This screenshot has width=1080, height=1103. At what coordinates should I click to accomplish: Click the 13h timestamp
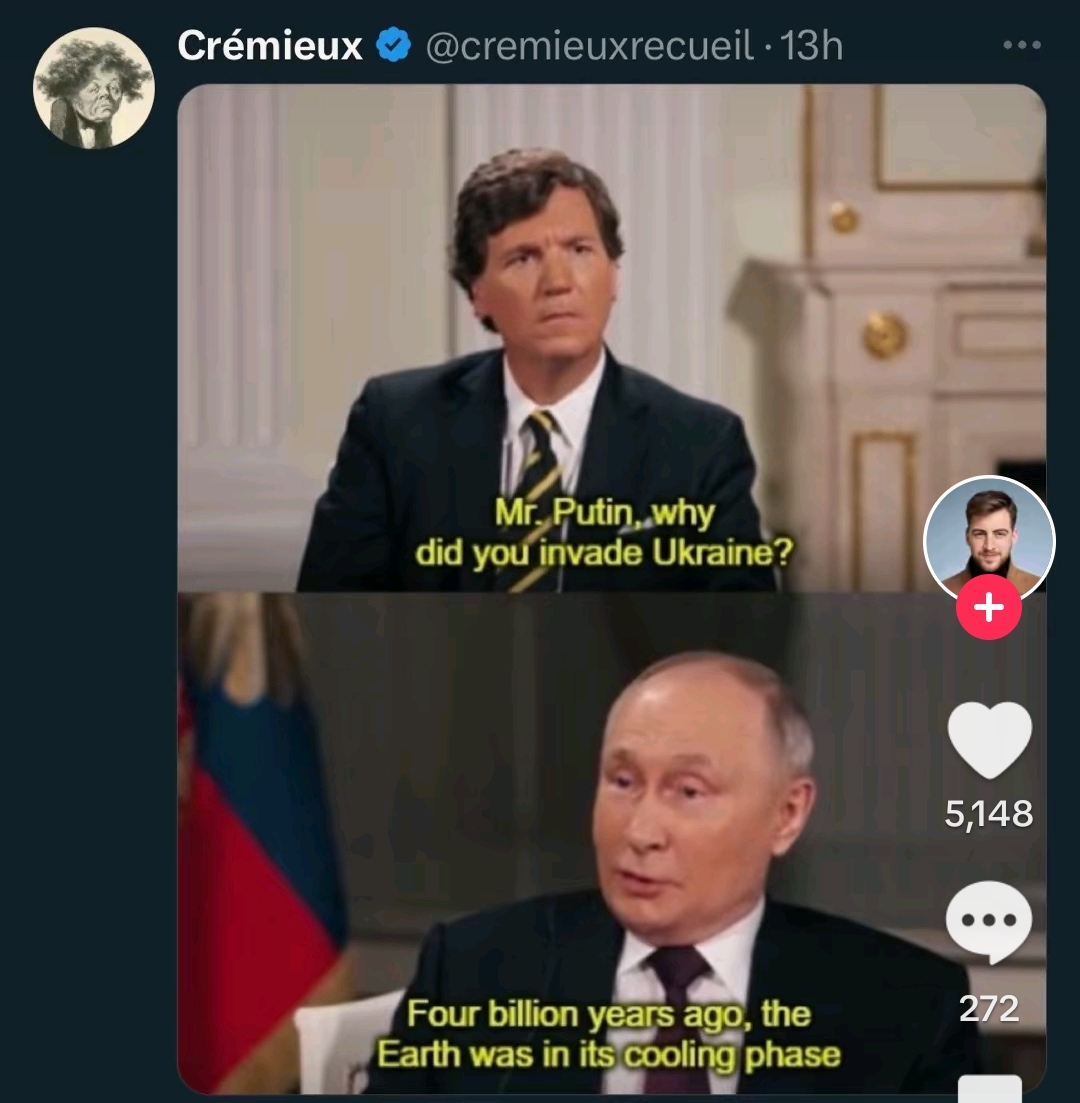[811, 46]
